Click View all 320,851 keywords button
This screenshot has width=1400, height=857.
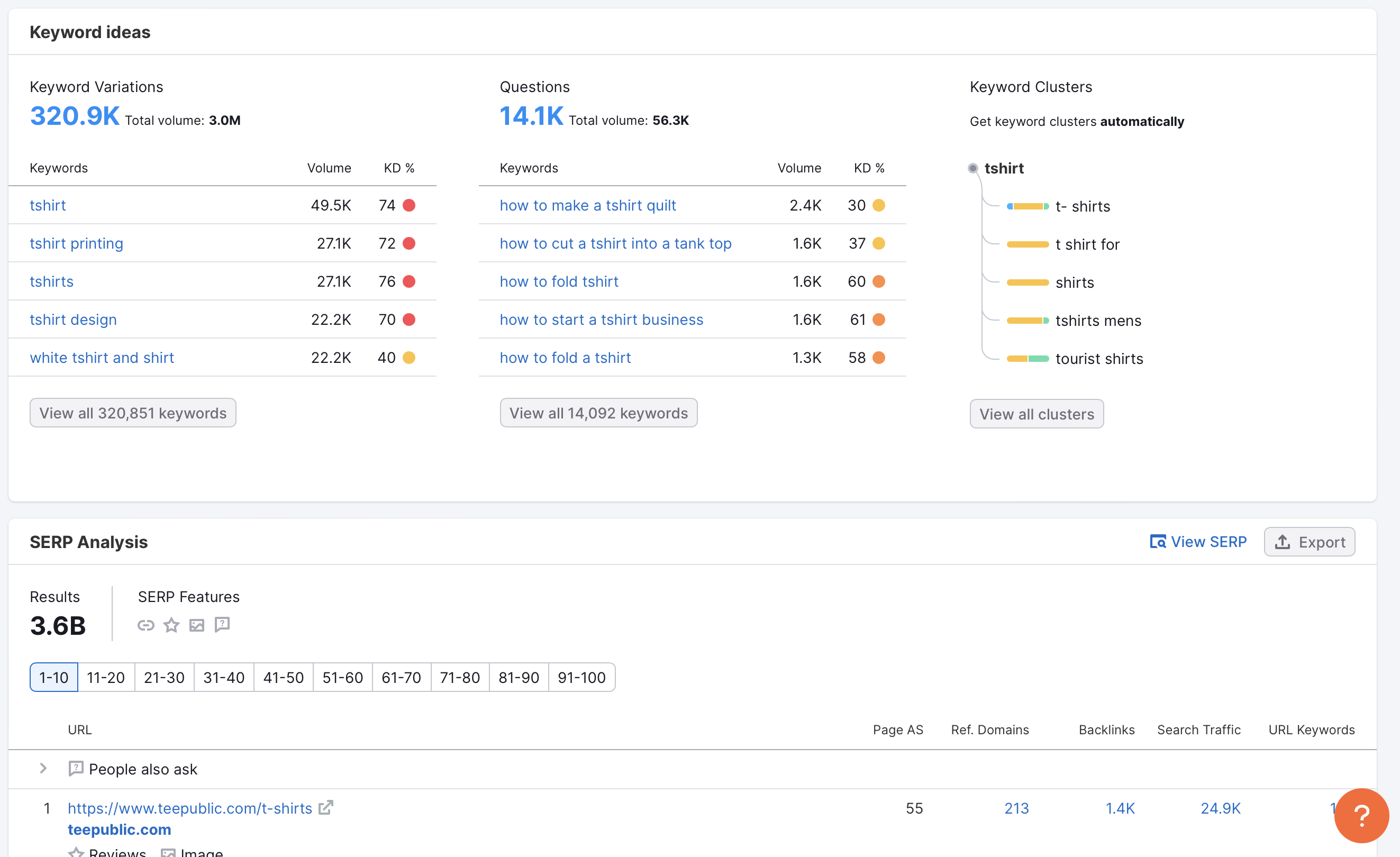[133, 413]
